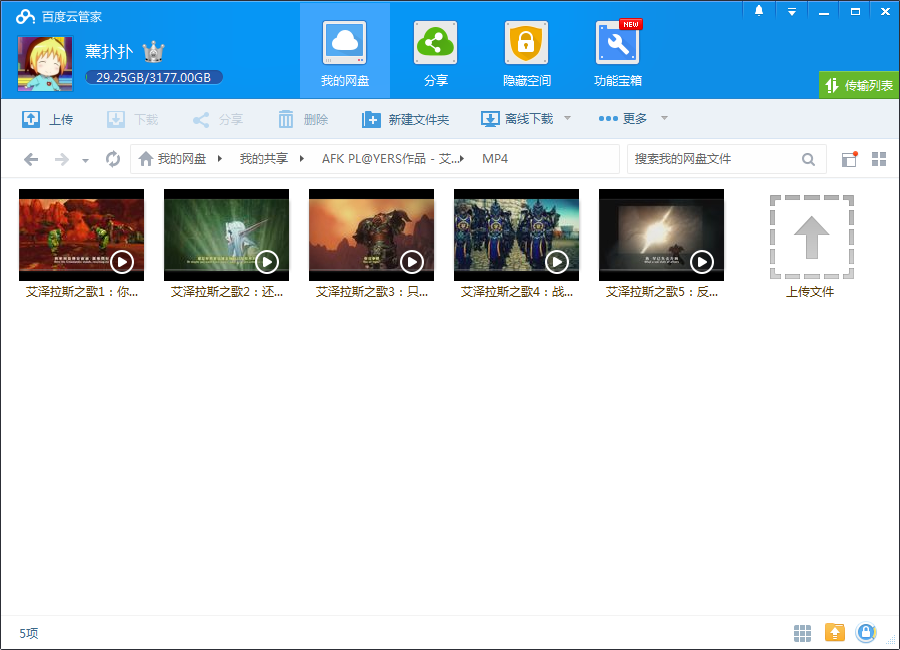The image size is (900, 650).
Task: Open the security lock icon at bottom right
Action: (866, 632)
